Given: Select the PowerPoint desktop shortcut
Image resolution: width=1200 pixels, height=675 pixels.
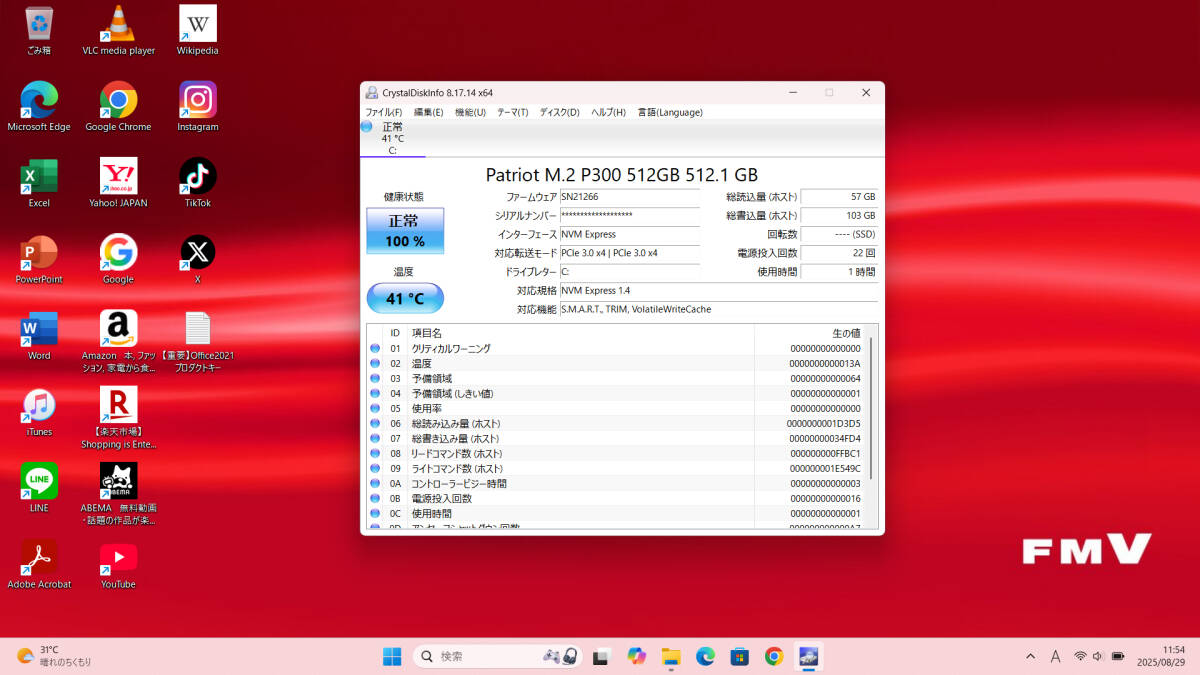Looking at the screenshot, I should [39, 260].
